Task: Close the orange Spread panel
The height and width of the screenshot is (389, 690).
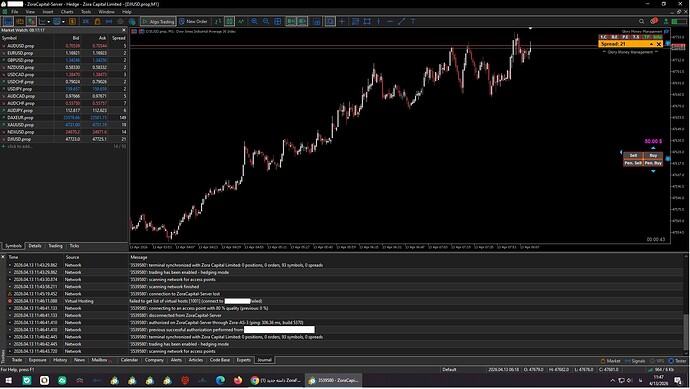Action: (x=659, y=44)
